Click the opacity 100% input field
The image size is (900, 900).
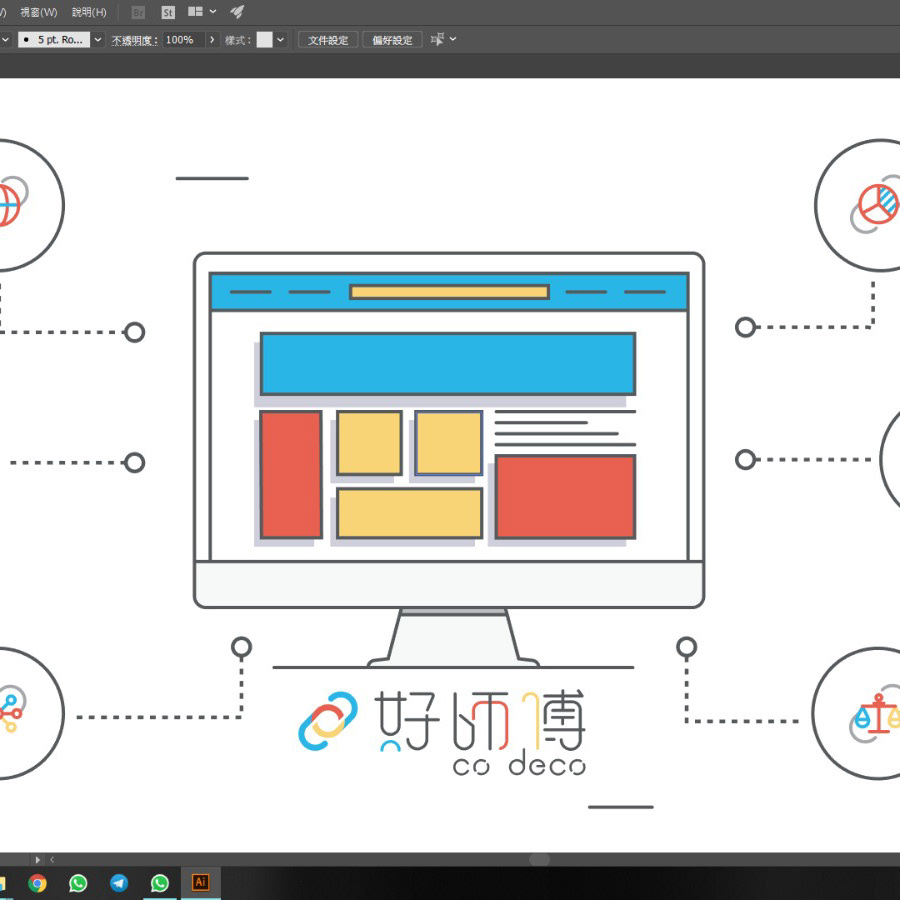[x=183, y=40]
